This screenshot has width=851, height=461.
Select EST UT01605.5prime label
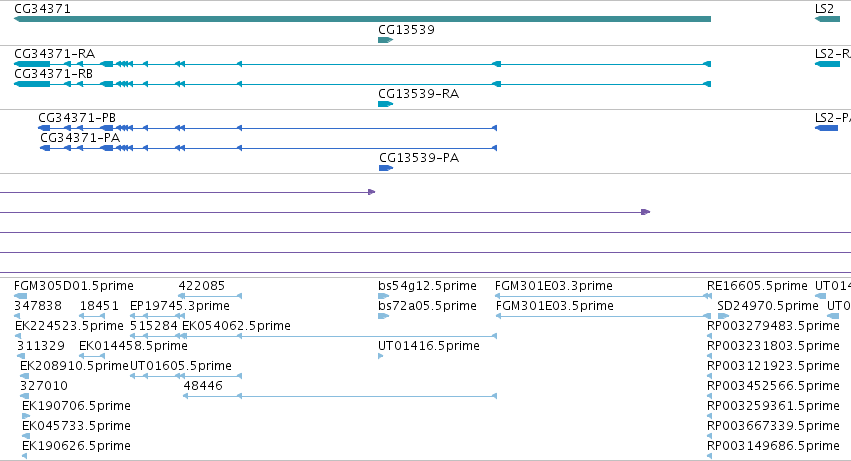click(x=181, y=367)
